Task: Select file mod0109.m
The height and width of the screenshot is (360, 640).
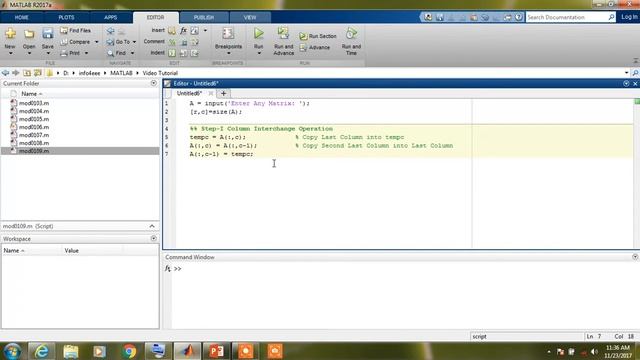Action: pyautogui.click(x=34, y=151)
